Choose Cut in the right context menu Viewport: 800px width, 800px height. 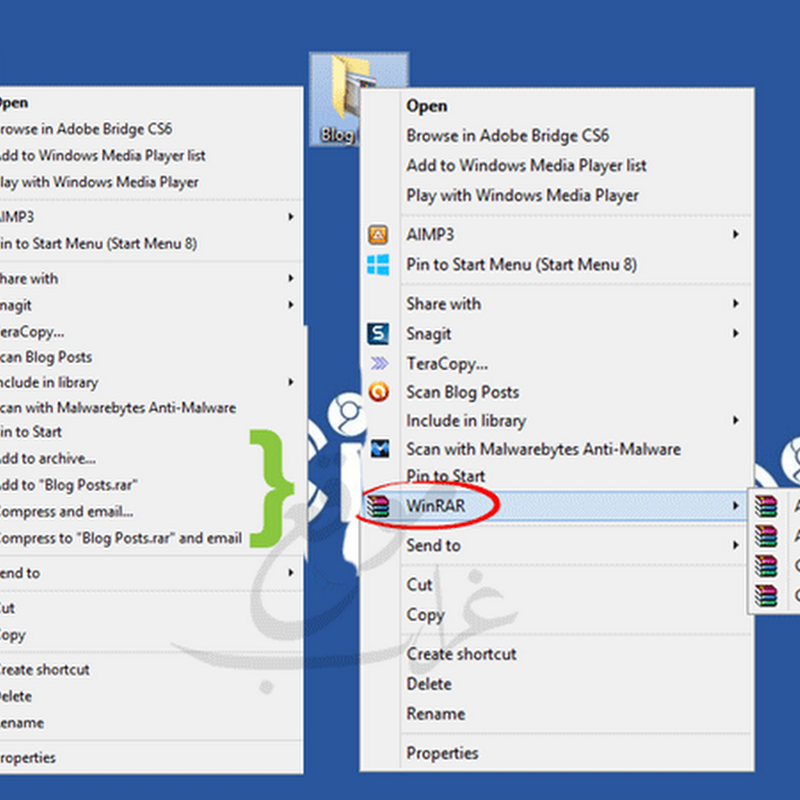419,585
